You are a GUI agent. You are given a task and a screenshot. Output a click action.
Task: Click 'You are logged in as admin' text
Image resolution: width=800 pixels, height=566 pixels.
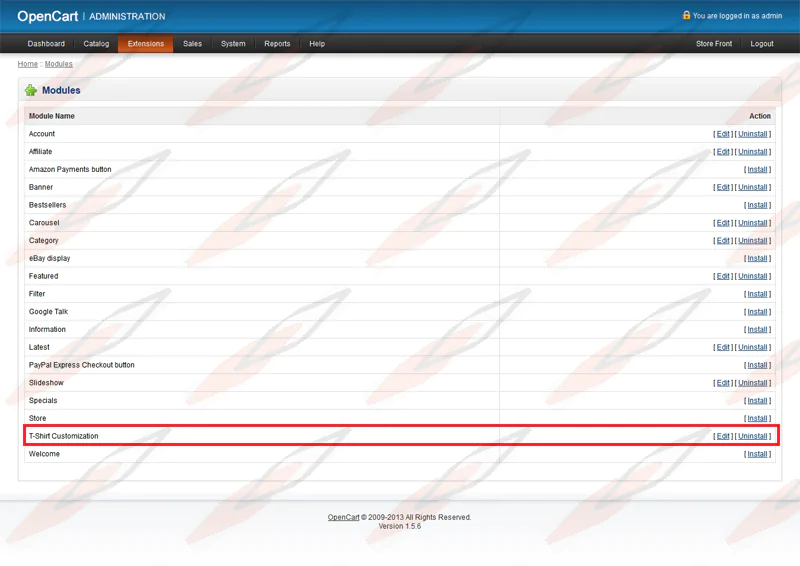[737, 16]
